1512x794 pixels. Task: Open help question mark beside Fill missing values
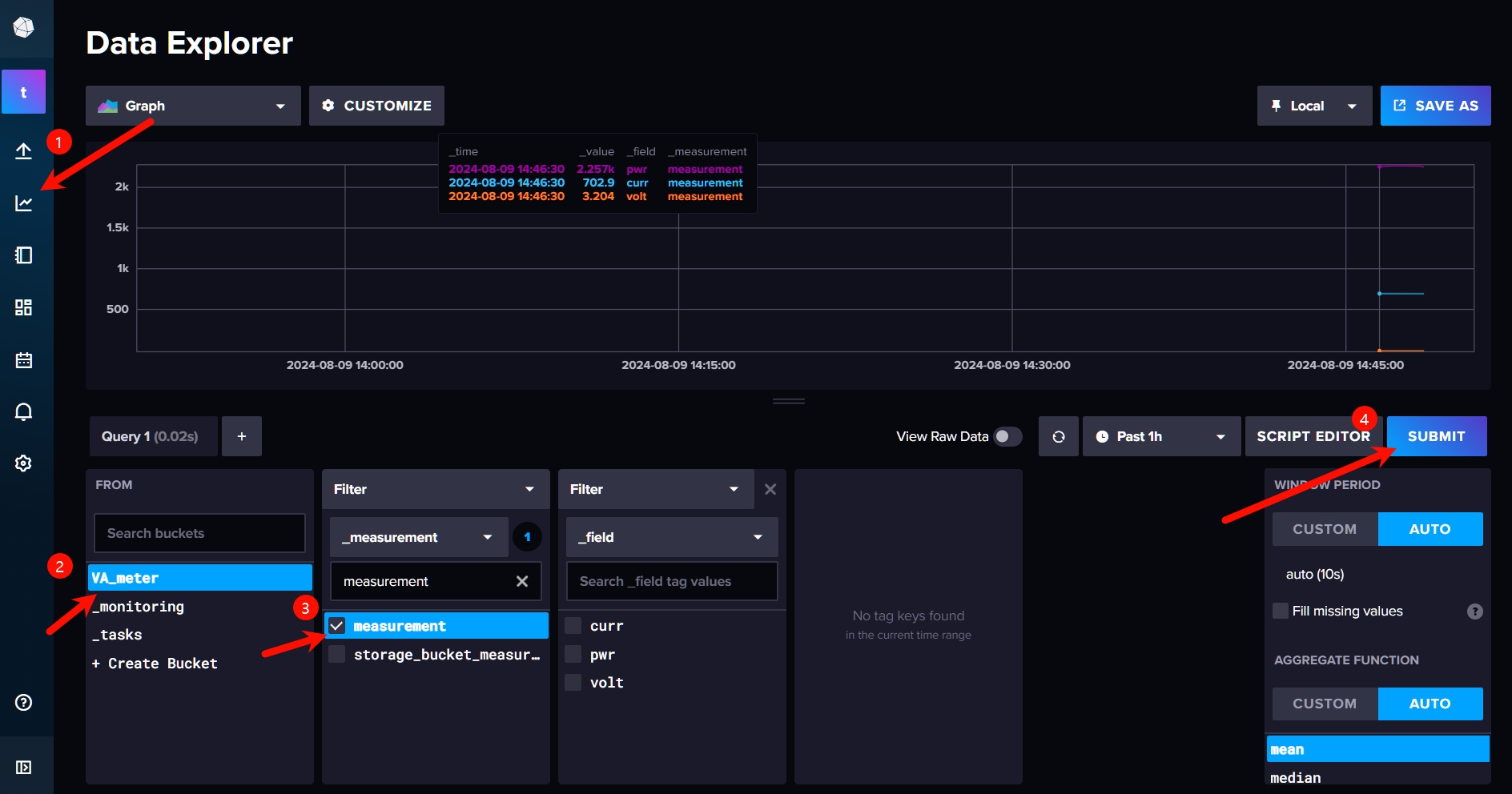pyautogui.click(x=1474, y=612)
